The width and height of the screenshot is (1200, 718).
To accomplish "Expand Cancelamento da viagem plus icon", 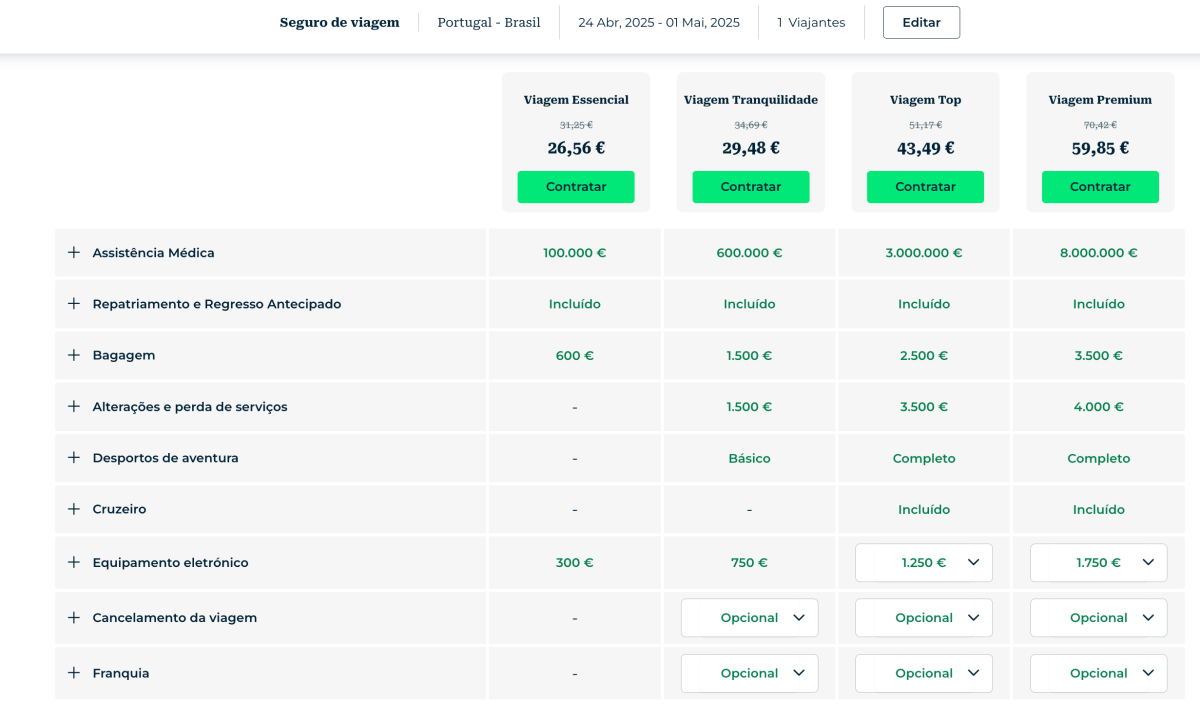I will [x=73, y=617].
